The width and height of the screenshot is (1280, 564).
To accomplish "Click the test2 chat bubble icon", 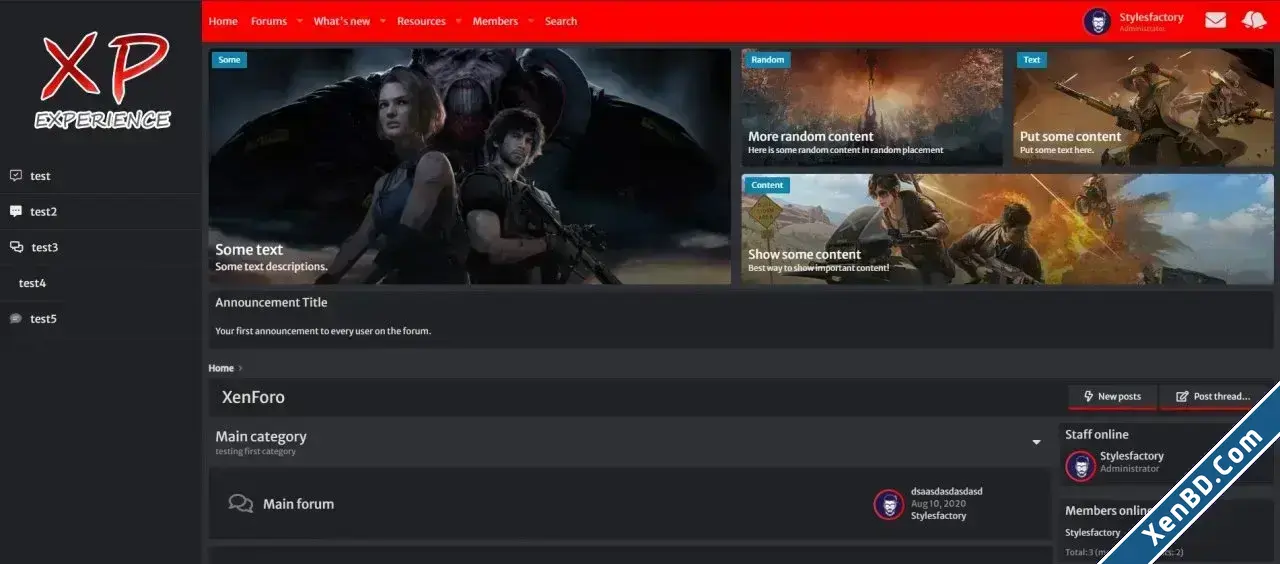I will click(x=16, y=211).
